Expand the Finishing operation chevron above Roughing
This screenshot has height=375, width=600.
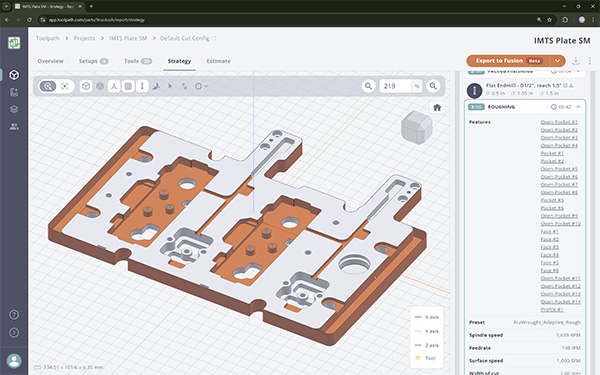click(578, 72)
